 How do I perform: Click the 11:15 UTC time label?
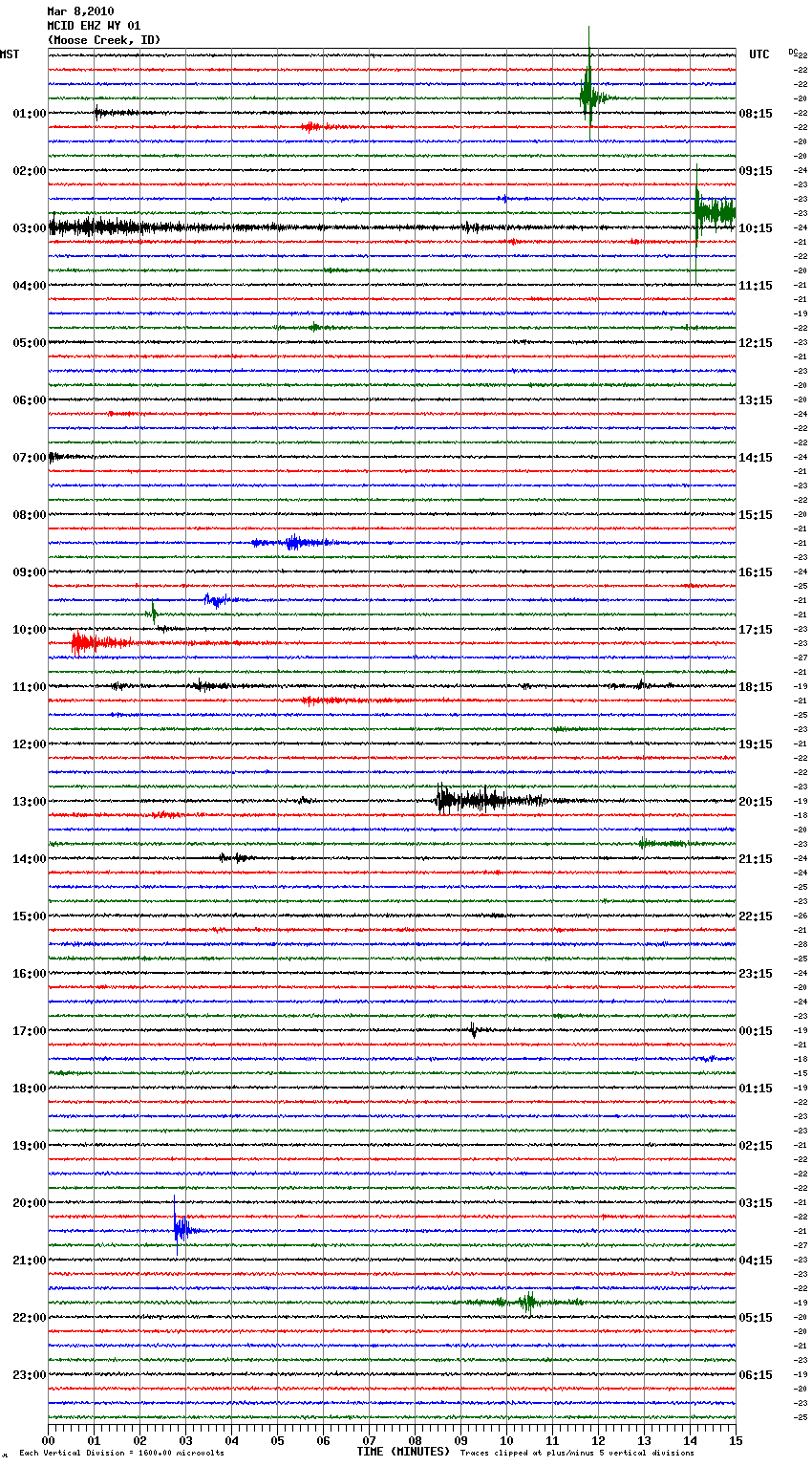[x=756, y=286]
